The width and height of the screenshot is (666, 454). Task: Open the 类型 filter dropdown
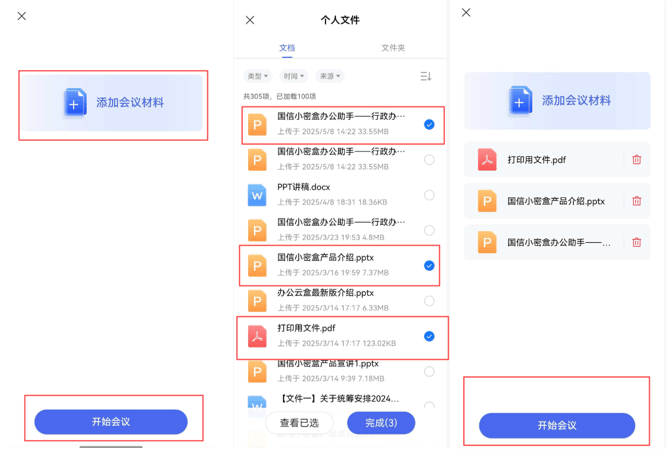[x=258, y=76]
